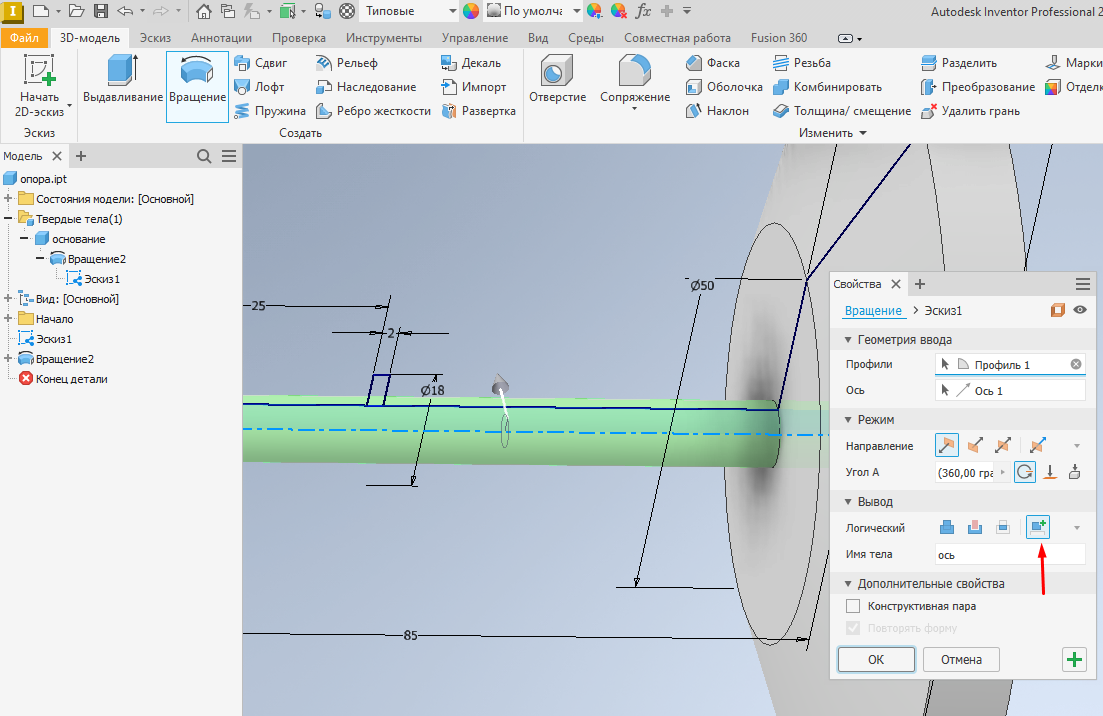Click the Вращение breadcrumb link
The height and width of the screenshot is (716, 1103).
pyautogui.click(x=873, y=310)
